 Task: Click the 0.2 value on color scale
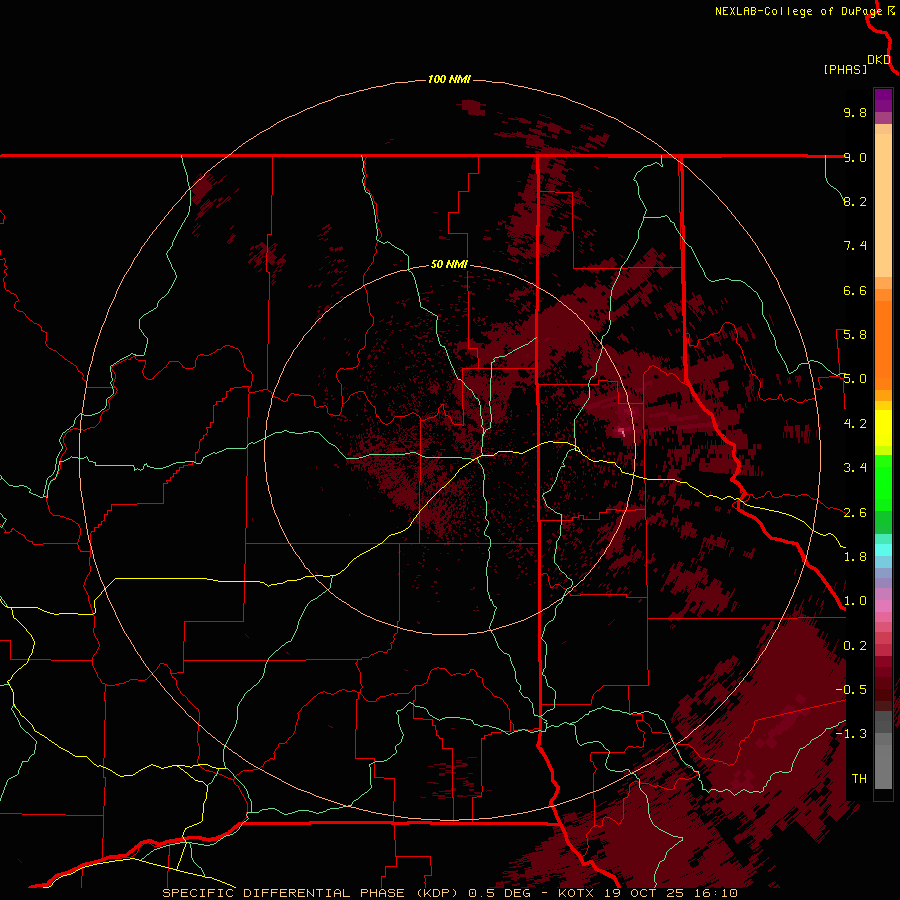855,646
